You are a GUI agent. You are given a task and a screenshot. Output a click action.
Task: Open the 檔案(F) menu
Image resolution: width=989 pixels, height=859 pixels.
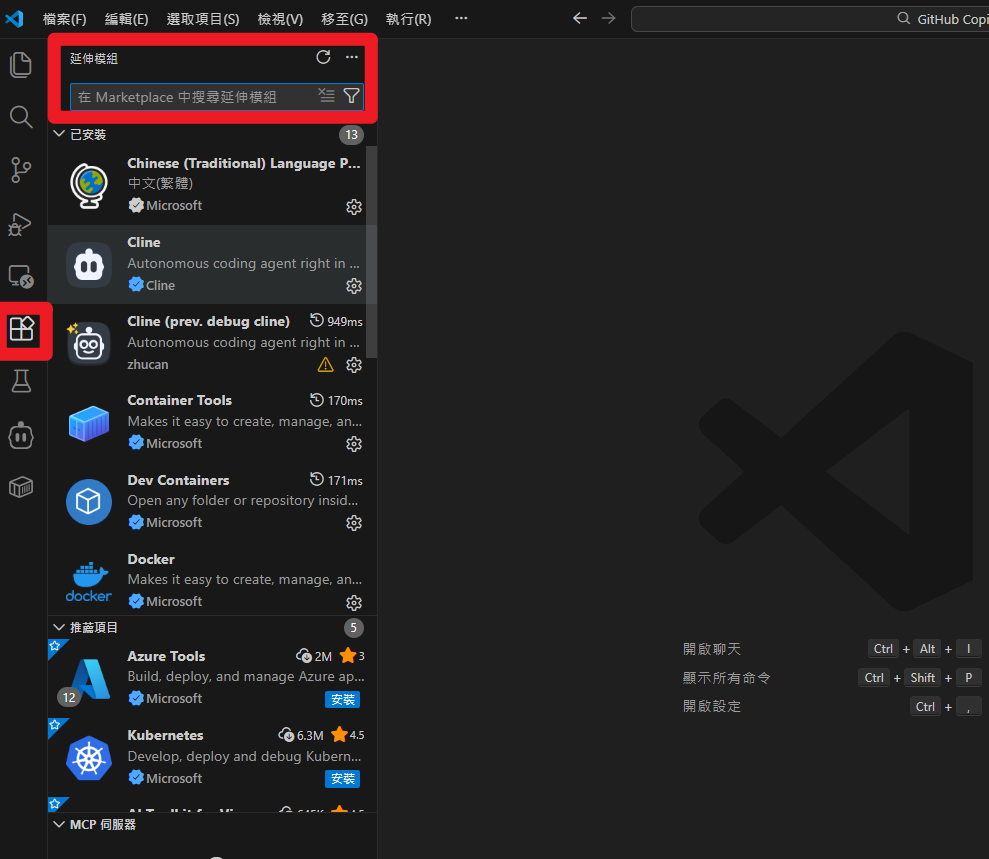[64, 19]
